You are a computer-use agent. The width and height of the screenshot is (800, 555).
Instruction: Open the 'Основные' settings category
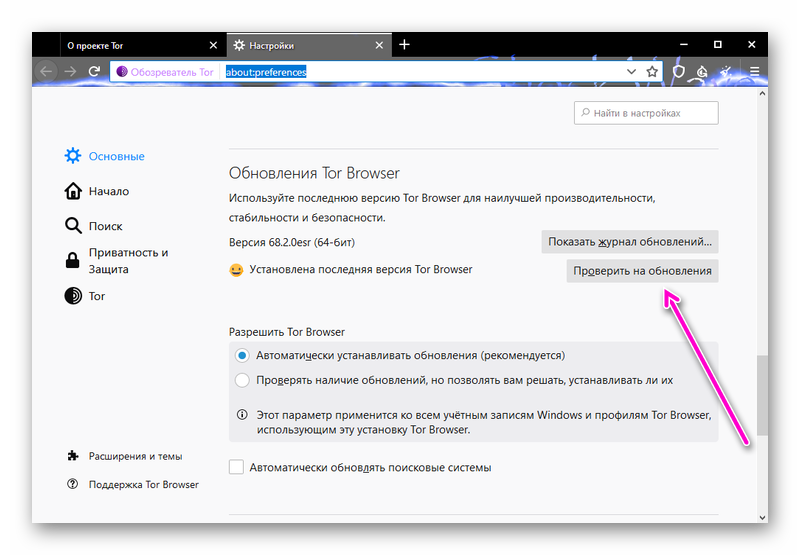(x=105, y=156)
